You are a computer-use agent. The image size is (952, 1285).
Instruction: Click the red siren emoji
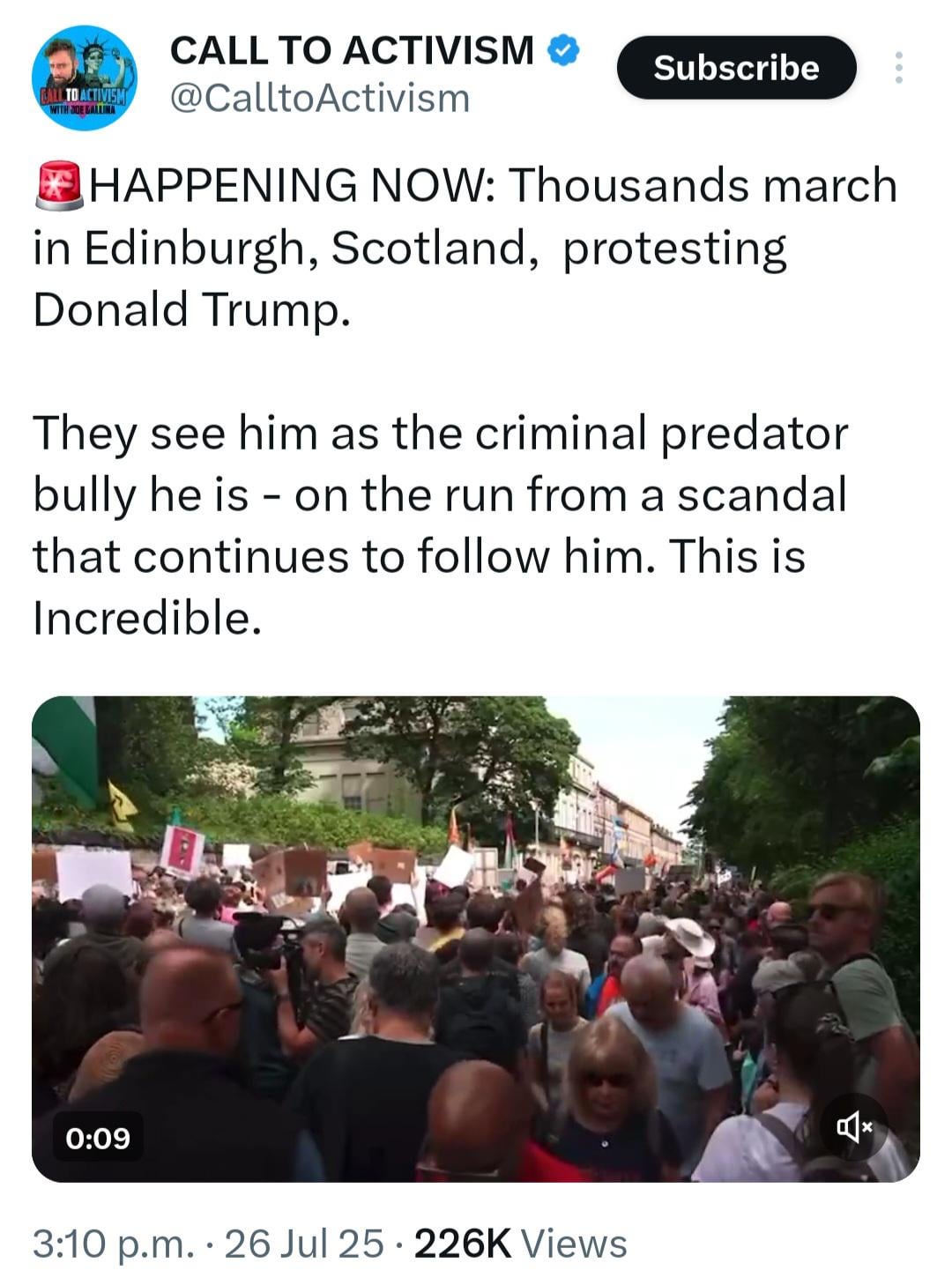59,186
